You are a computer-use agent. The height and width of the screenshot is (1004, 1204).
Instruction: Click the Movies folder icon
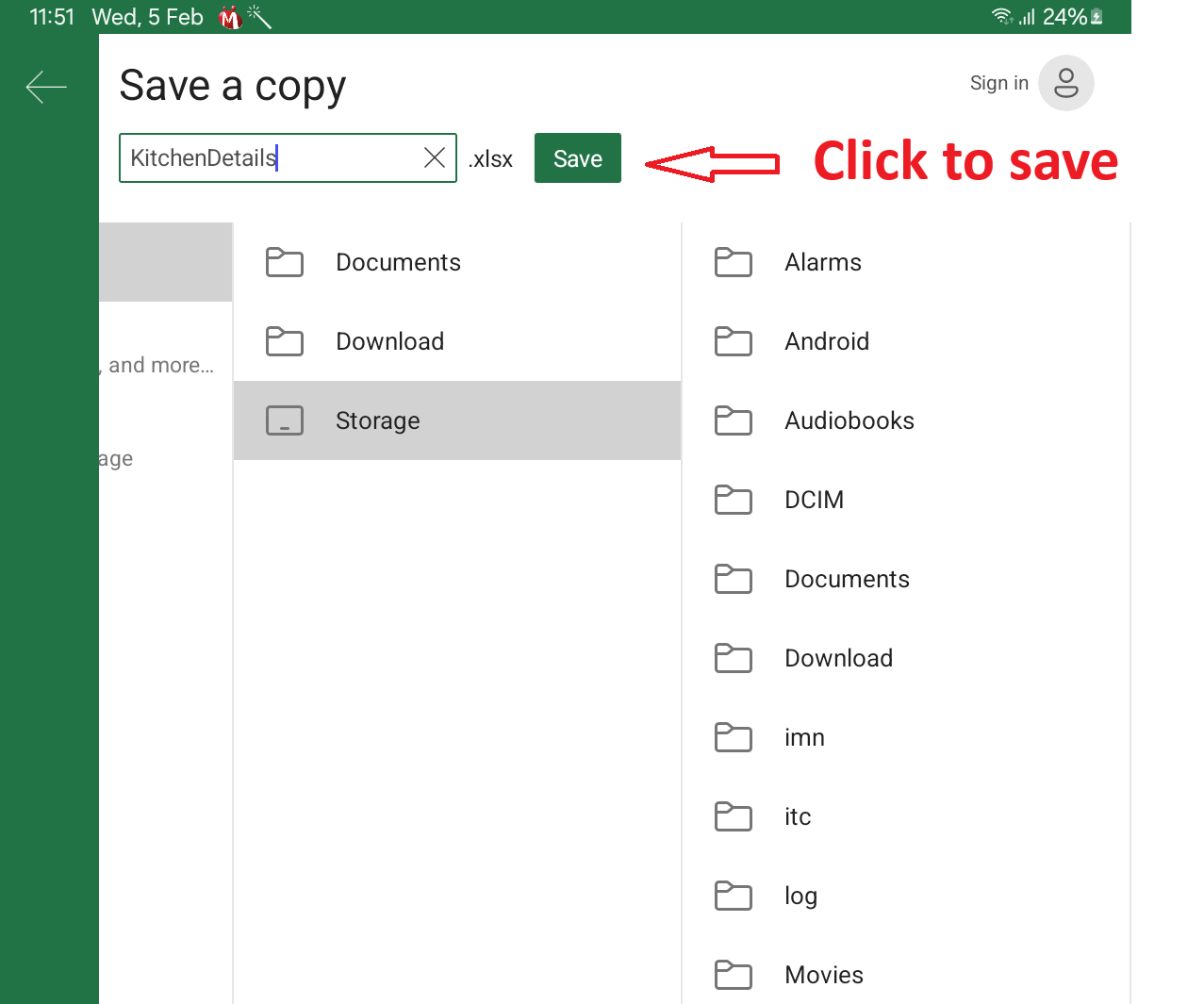pyautogui.click(x=734, y=975)
